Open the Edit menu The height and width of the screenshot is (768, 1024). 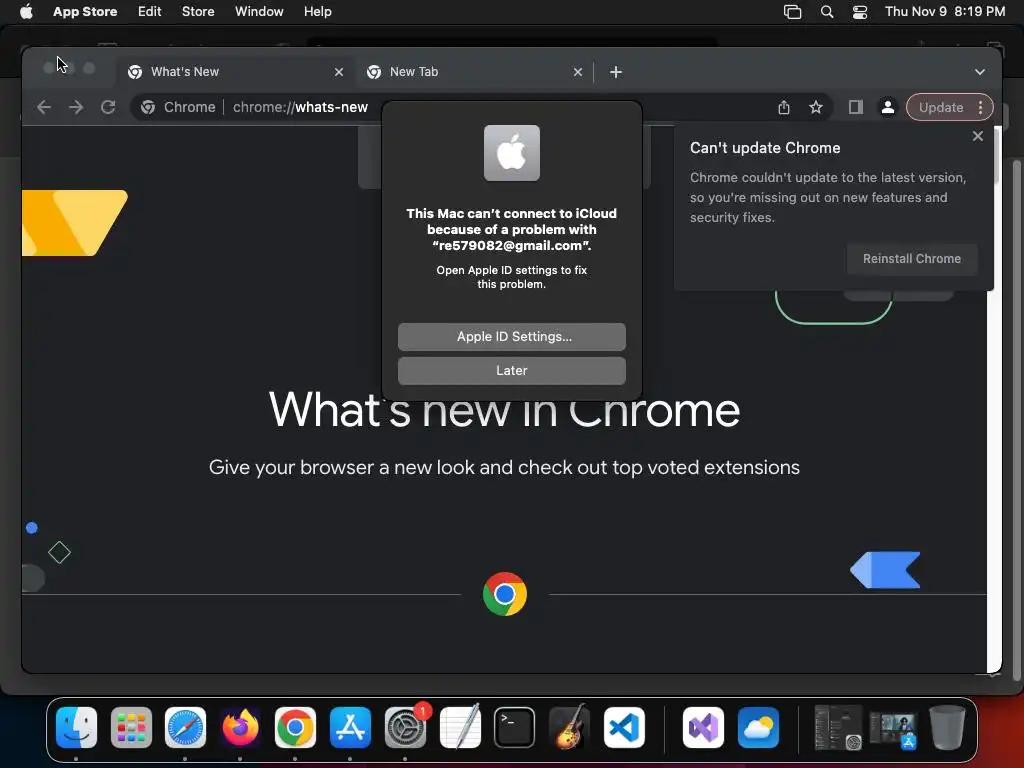pyautogui.click(x=150, y=11)
